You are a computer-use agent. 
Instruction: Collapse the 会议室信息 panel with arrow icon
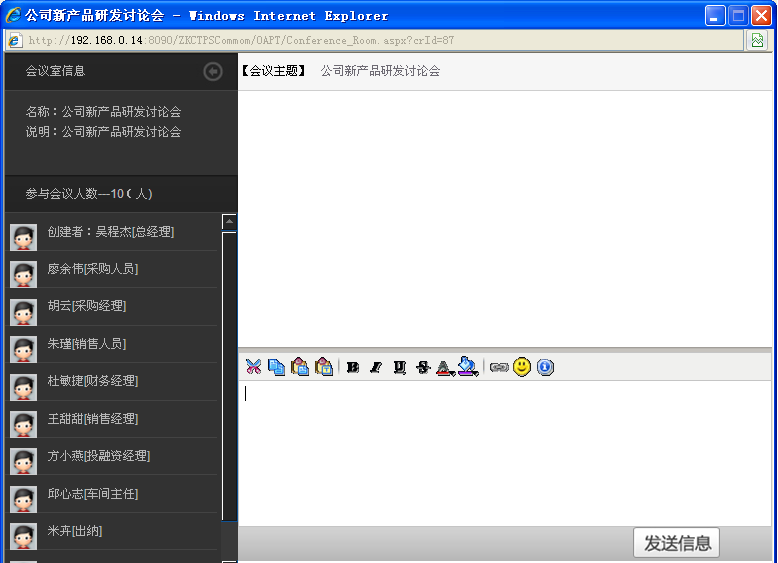tap(213, 71)
